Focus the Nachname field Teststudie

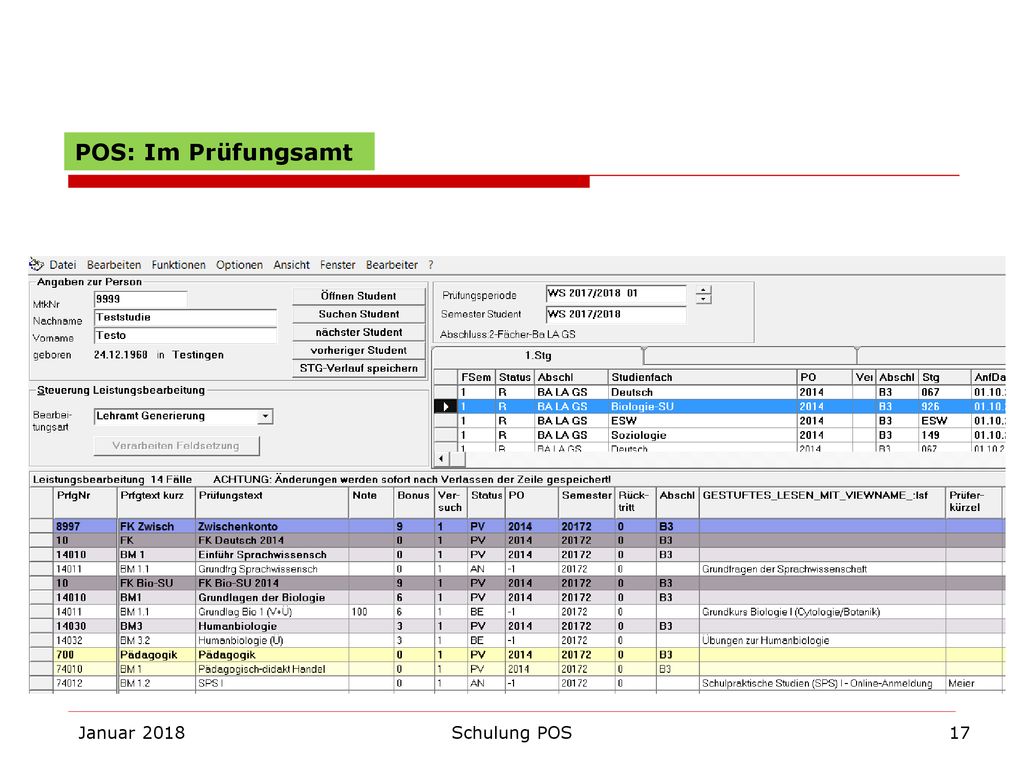coord(185,317)
